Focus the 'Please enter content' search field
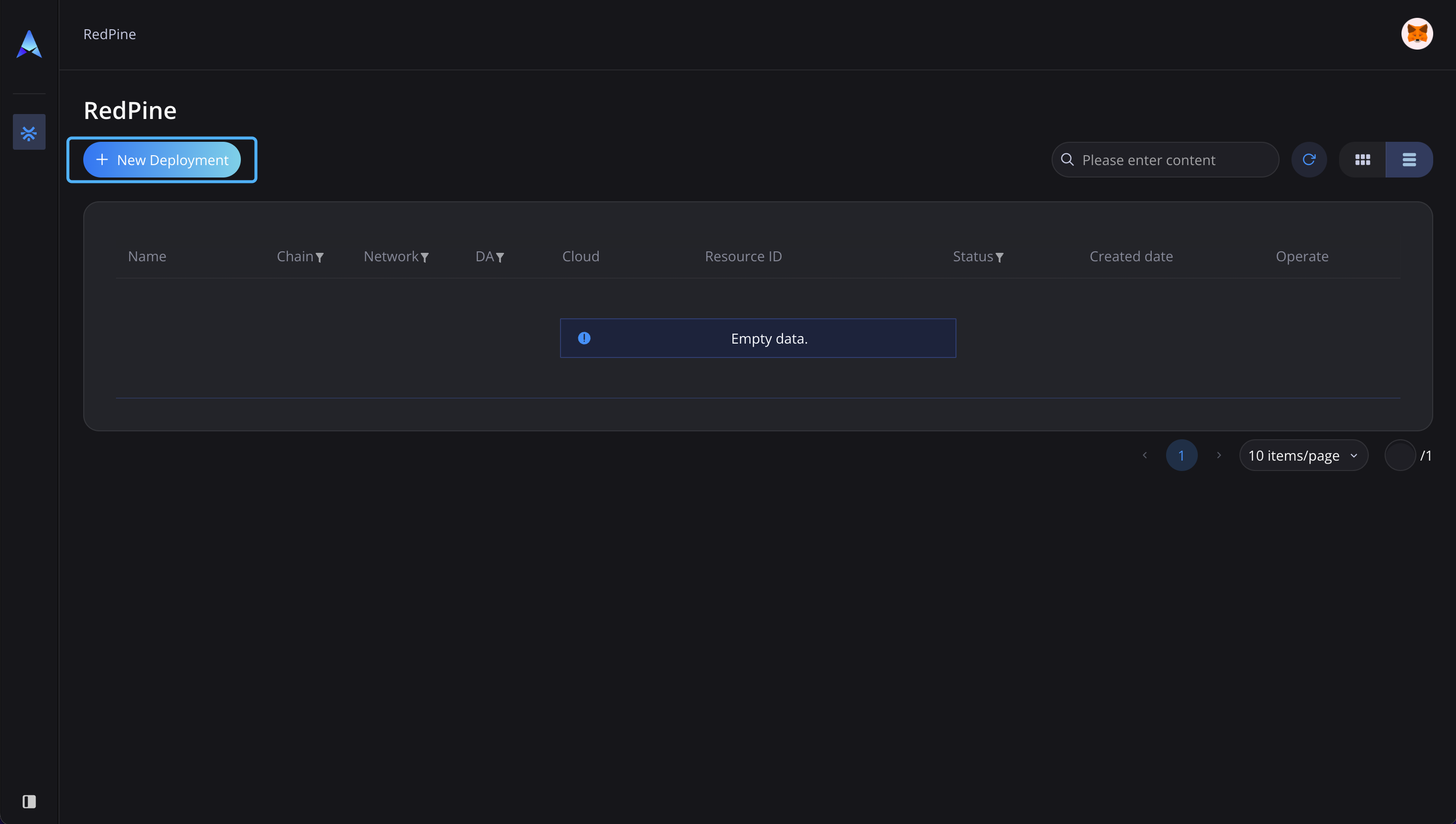 pos(1165,160)
